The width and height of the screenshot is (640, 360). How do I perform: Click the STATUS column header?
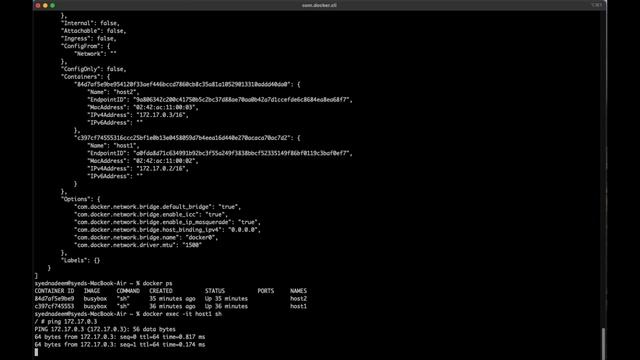pos(215,291)
